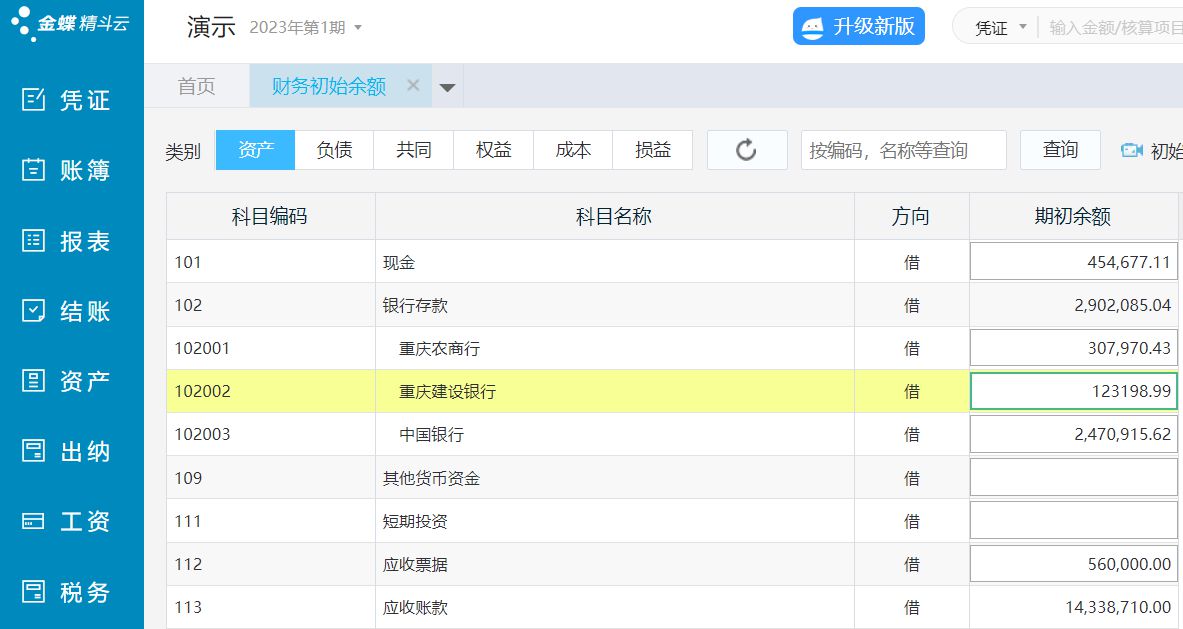
Task: Click the account name 短期投资
Action: [415, 521]
